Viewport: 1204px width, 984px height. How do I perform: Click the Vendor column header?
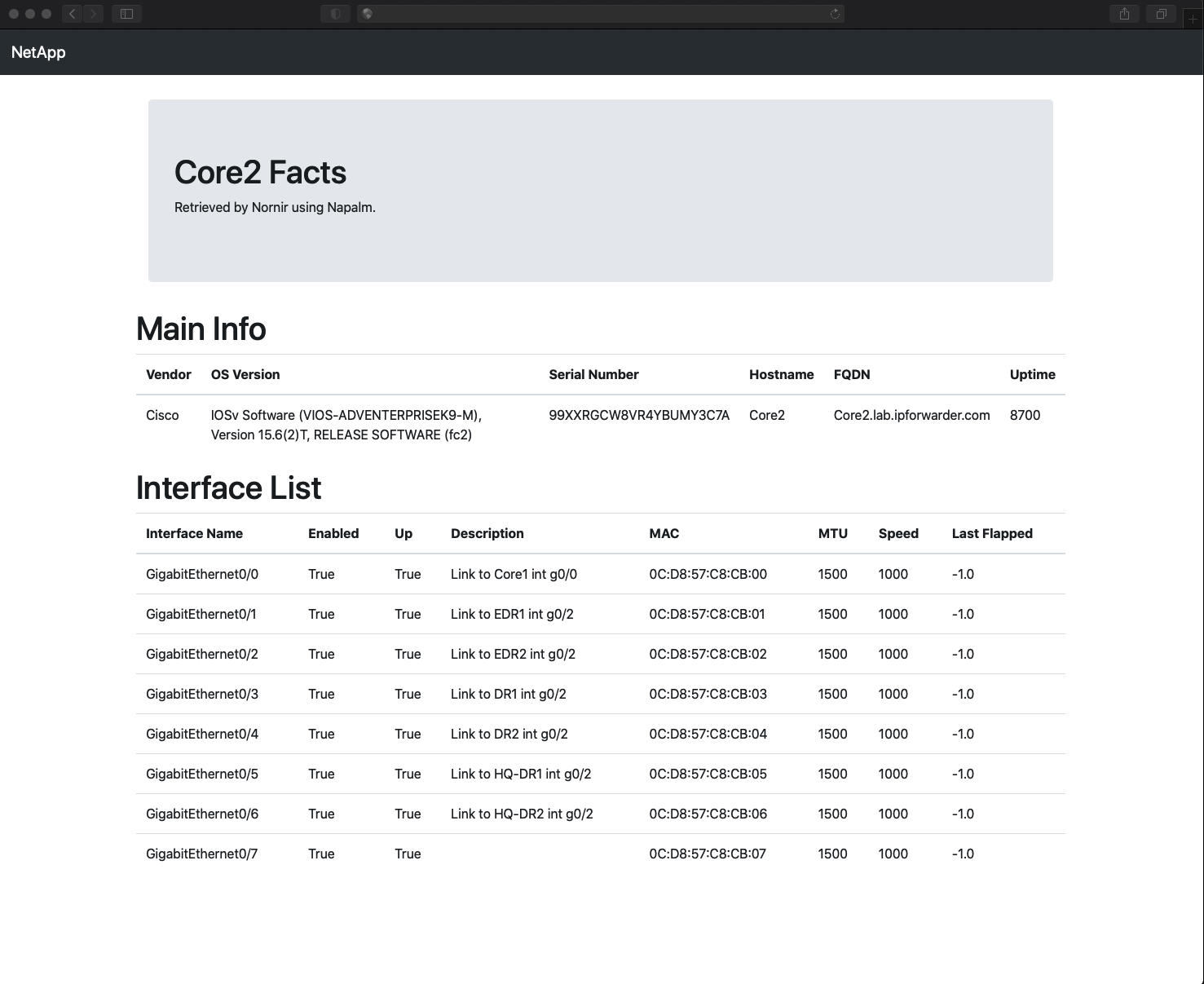(168, 374)
